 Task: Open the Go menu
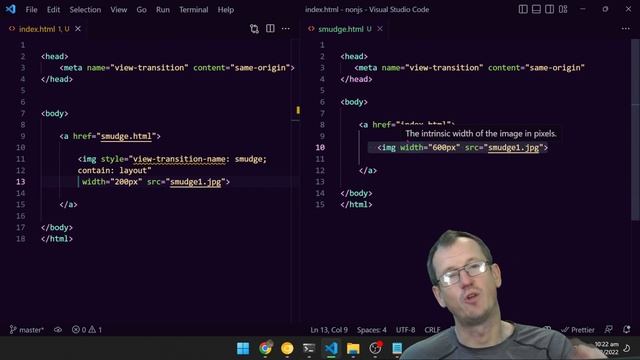pos(141,9)
